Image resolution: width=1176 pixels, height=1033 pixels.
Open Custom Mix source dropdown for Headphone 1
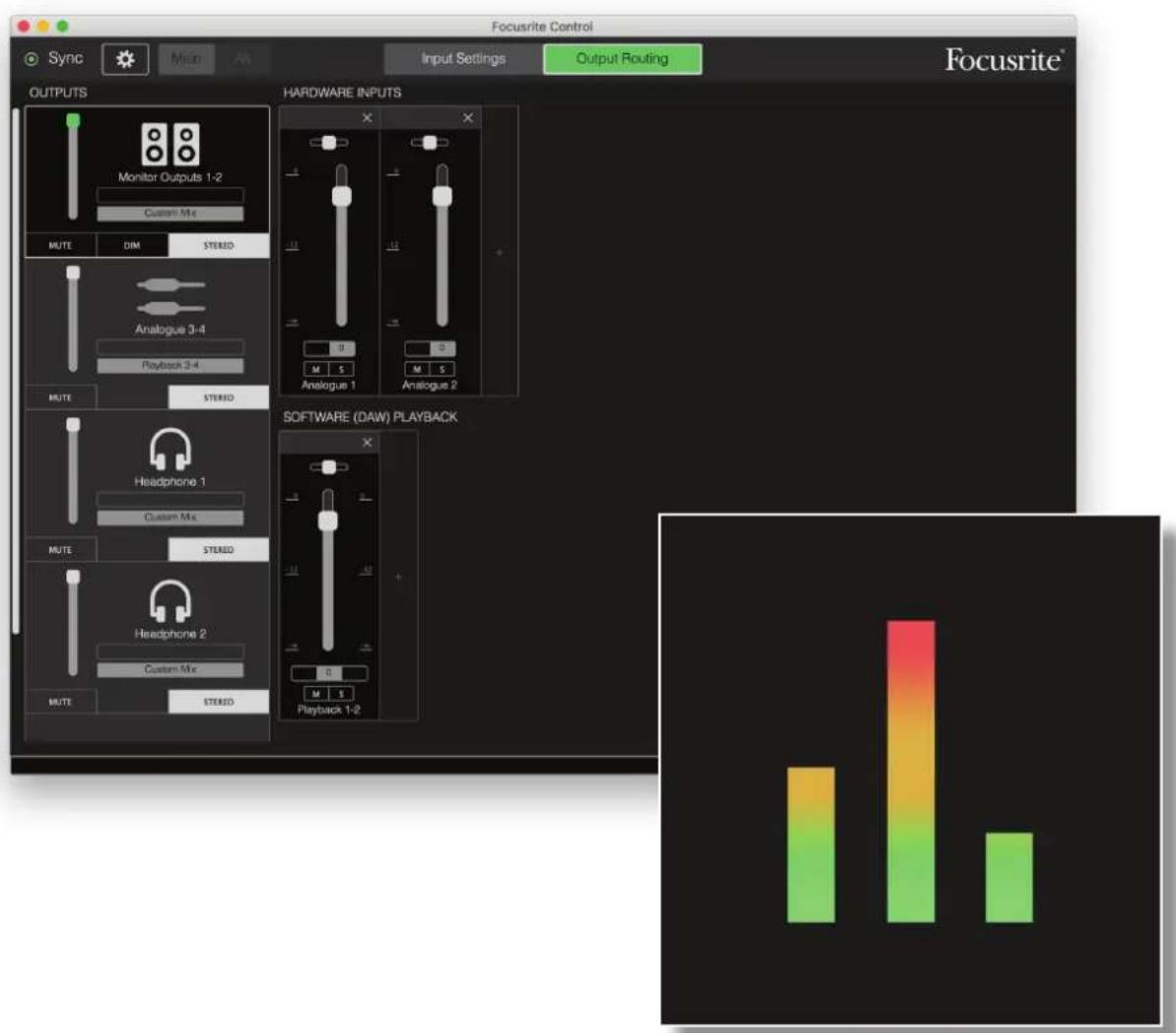[171, 517]
